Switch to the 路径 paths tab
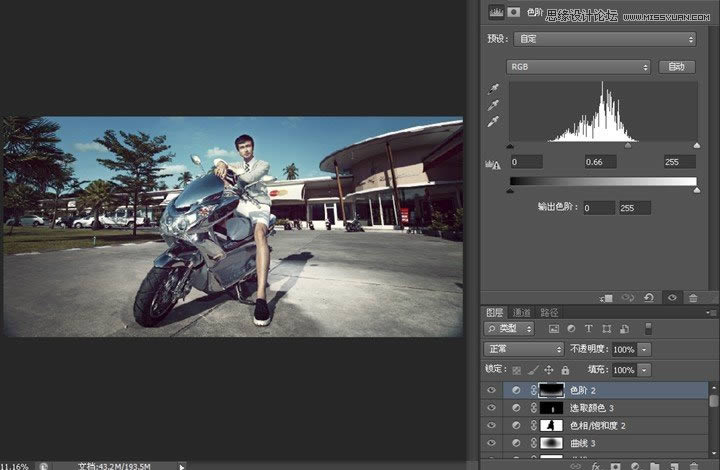 tap(547, 312)
